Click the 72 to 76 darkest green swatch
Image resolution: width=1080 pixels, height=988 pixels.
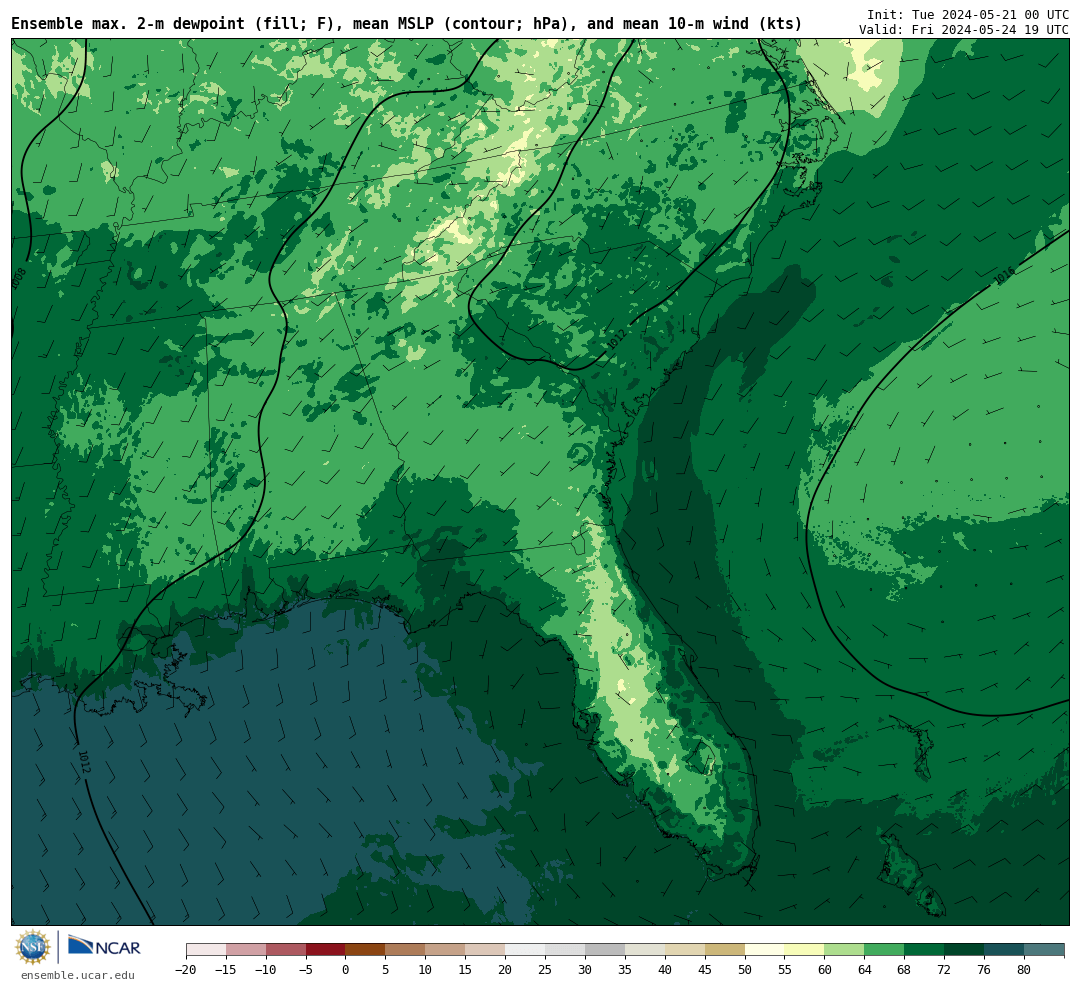pyautogui.click(x=965, y=949)
